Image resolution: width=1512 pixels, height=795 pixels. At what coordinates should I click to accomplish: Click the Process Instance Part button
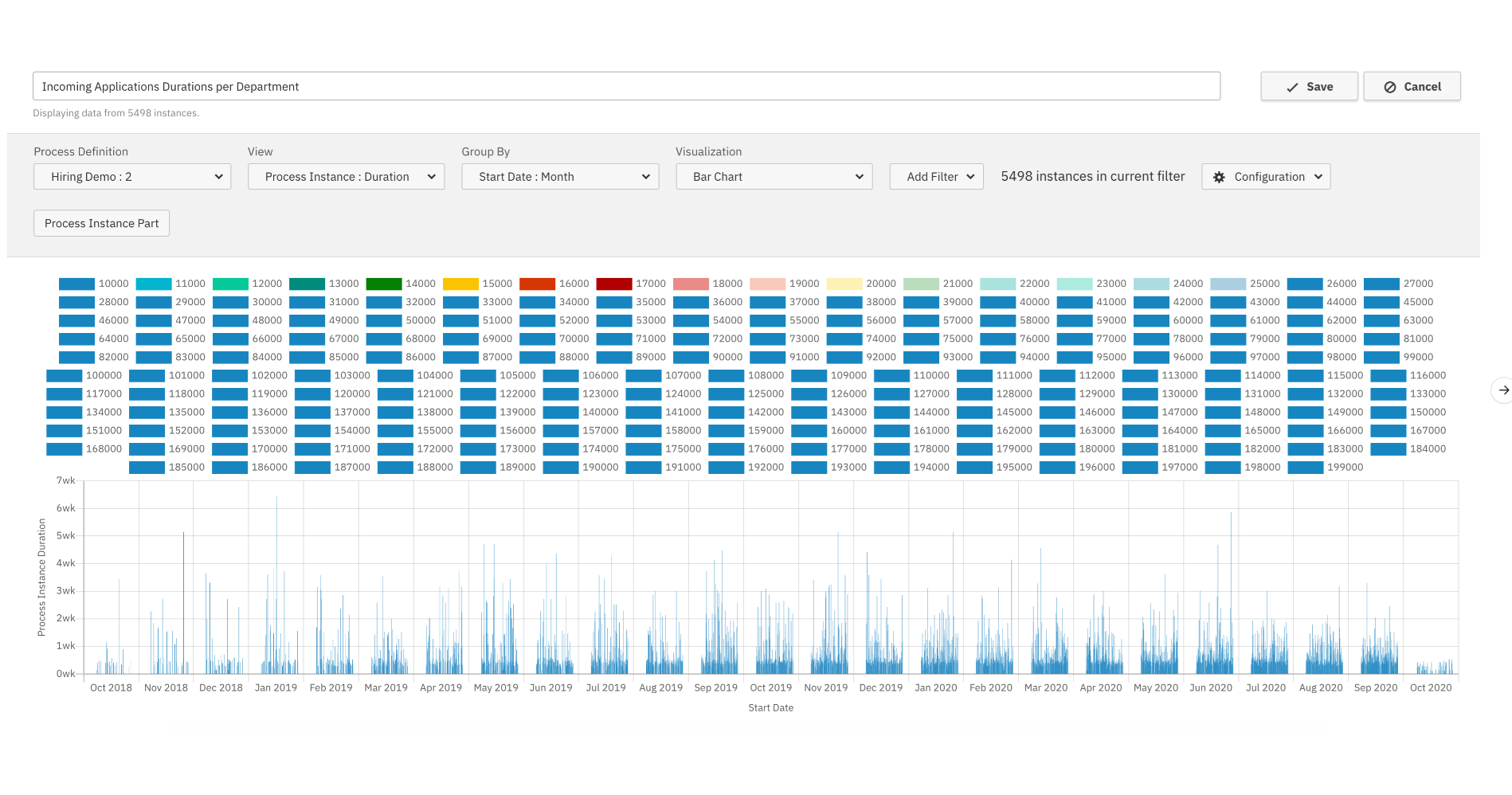pos(101,224)
